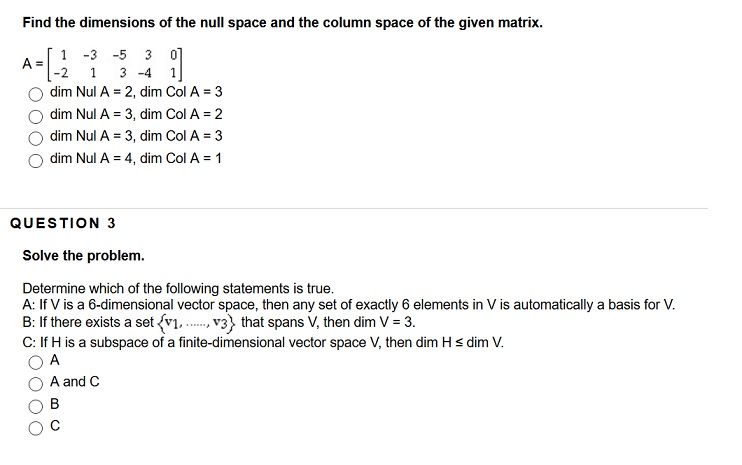
Task: Click label text 'dim Nul A = 4, dim Col A = 1'
Action: [x=136, y=158]
